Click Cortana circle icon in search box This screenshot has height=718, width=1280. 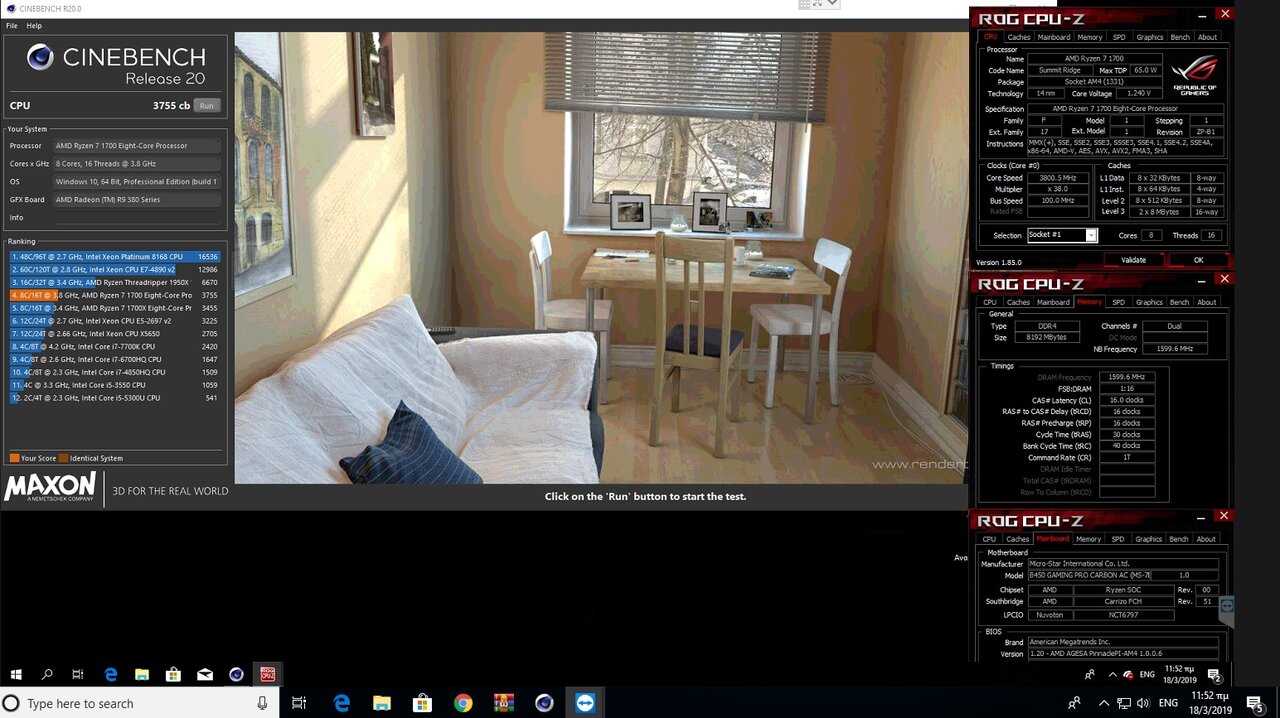(x=11, y=703)
